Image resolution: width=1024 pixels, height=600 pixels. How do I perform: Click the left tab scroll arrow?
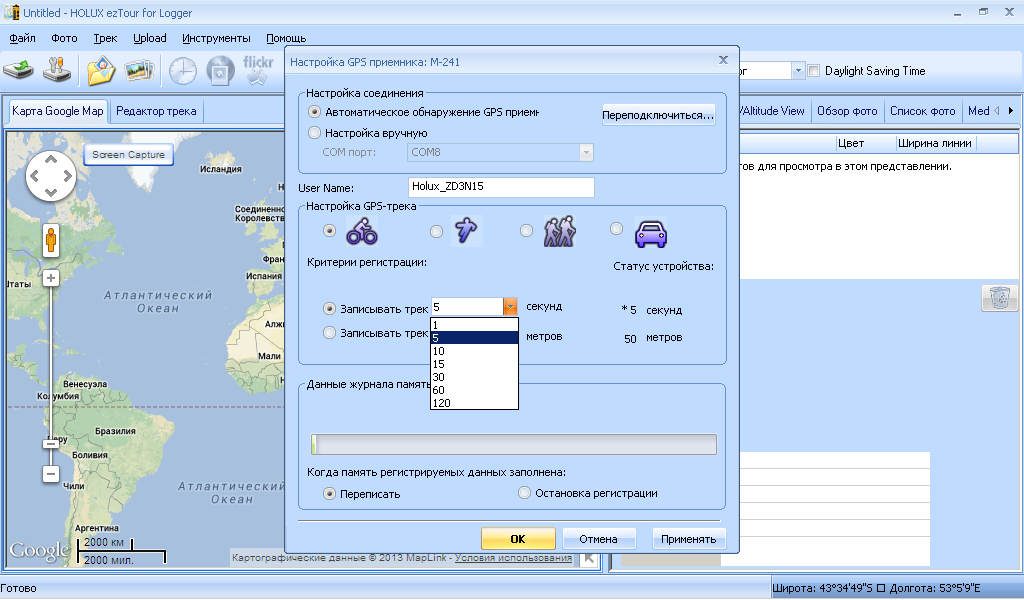(x=997, y=110)
